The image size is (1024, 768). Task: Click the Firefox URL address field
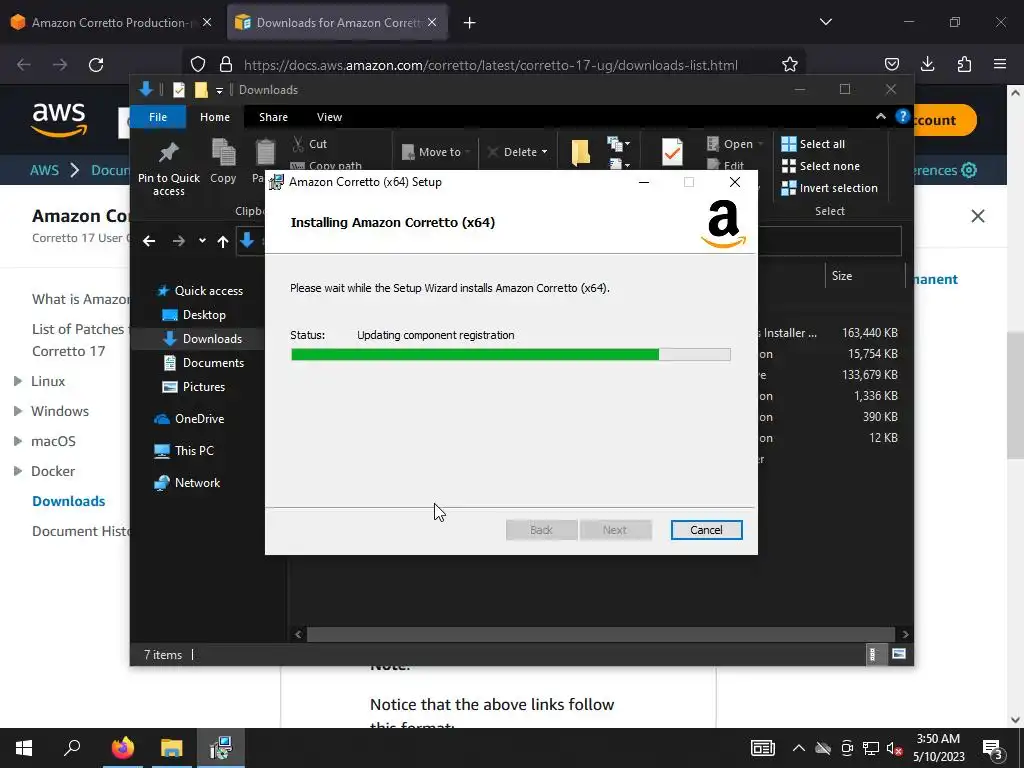coord(490,65)
